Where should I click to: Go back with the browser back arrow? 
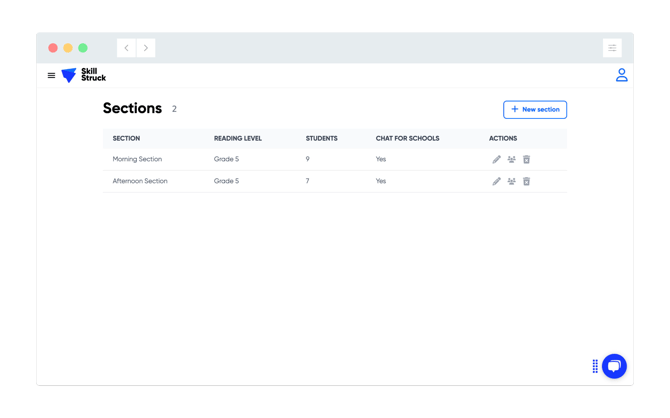pyautogui.click(x=127, y=48)
